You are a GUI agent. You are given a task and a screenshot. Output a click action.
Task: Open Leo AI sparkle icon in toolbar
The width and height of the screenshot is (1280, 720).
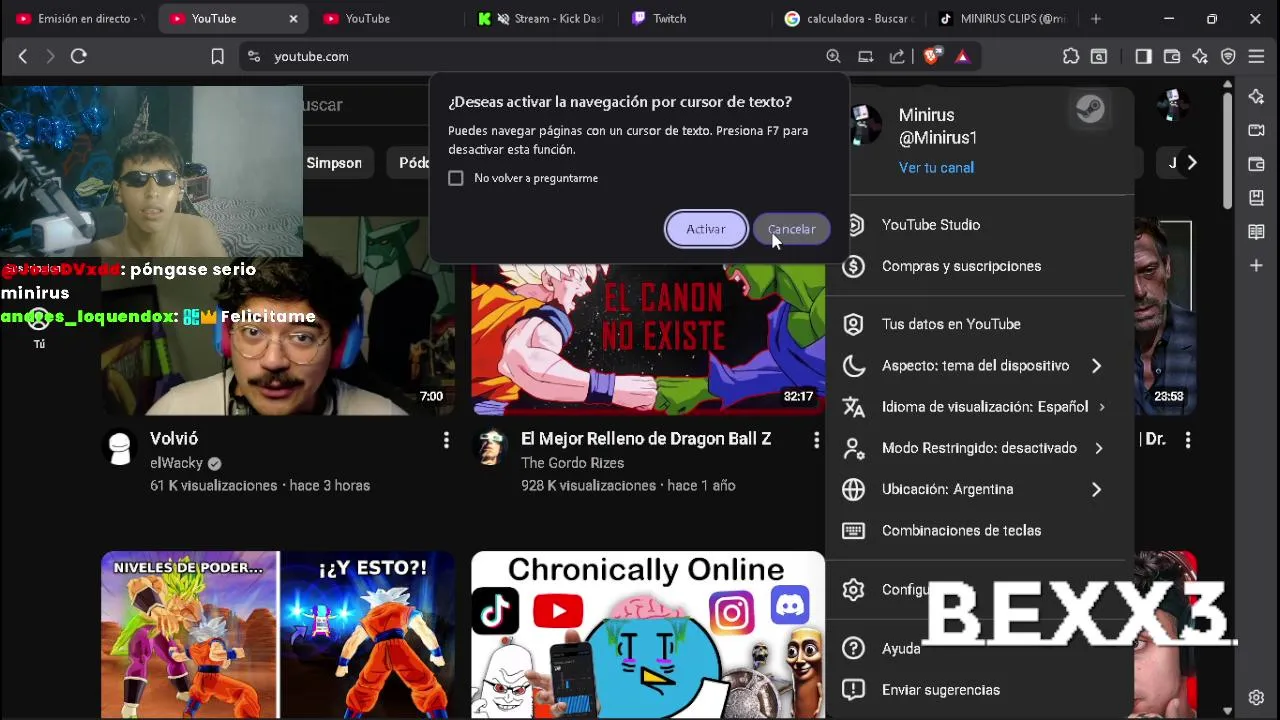[1200, 57]
